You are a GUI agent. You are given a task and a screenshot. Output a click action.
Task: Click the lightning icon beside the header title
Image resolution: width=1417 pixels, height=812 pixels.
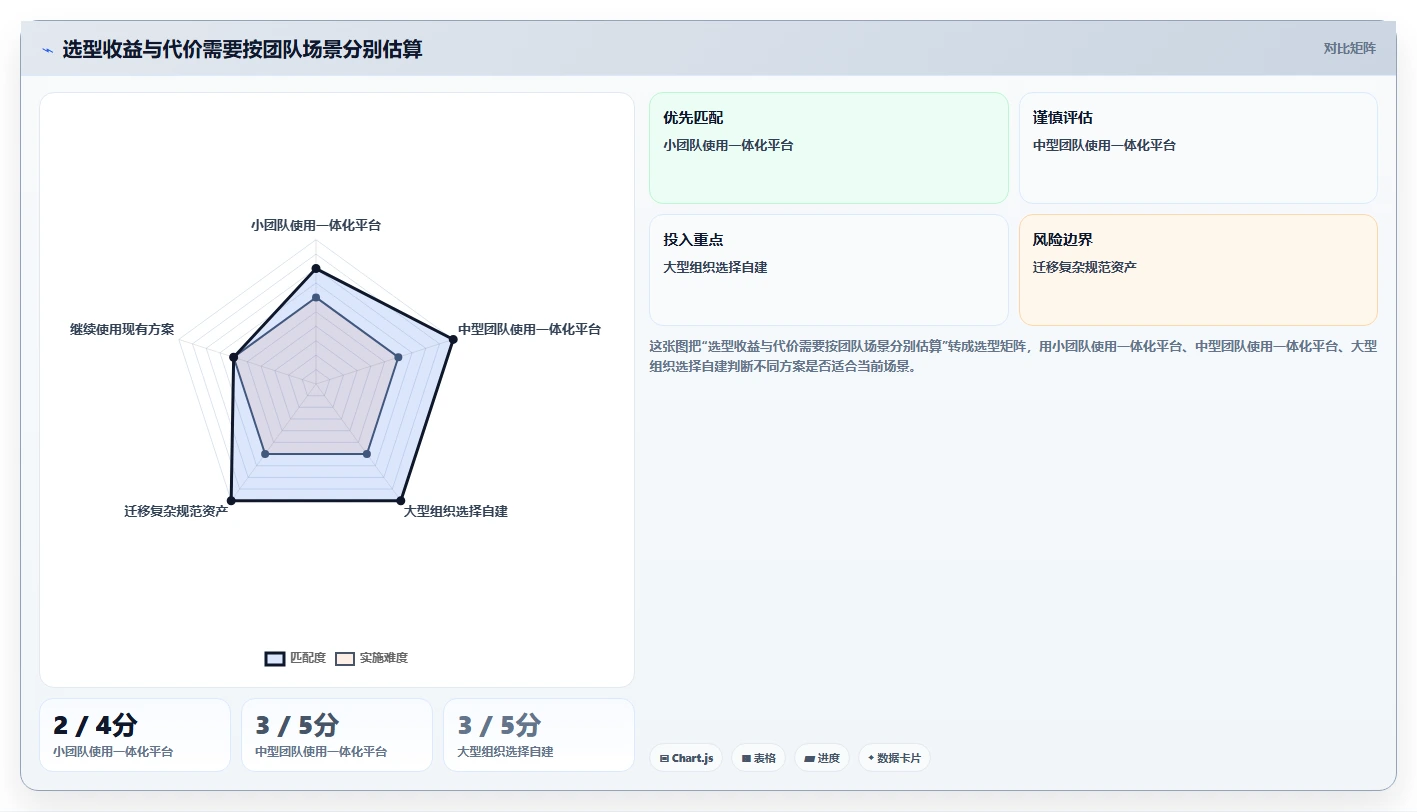[x=47, y=50]
